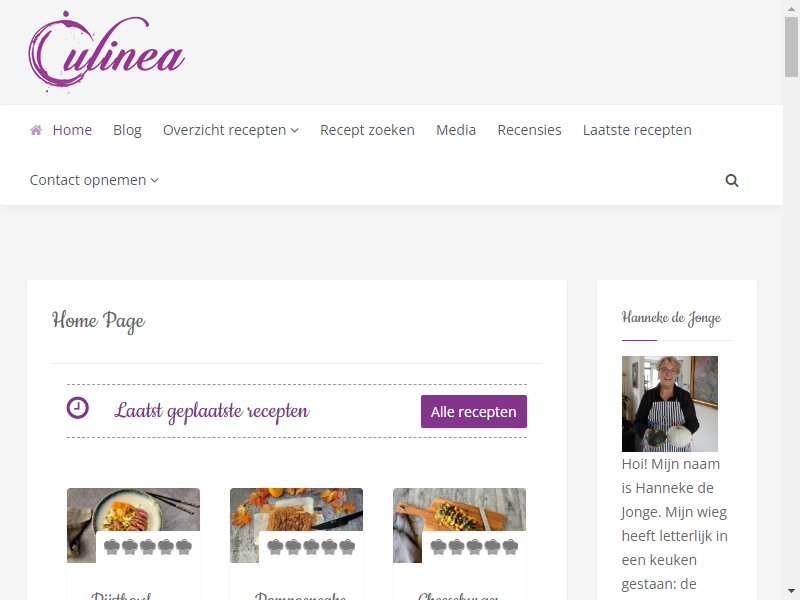
Task: Click the page scrollbar down arrow
Action: click(791, 591)
